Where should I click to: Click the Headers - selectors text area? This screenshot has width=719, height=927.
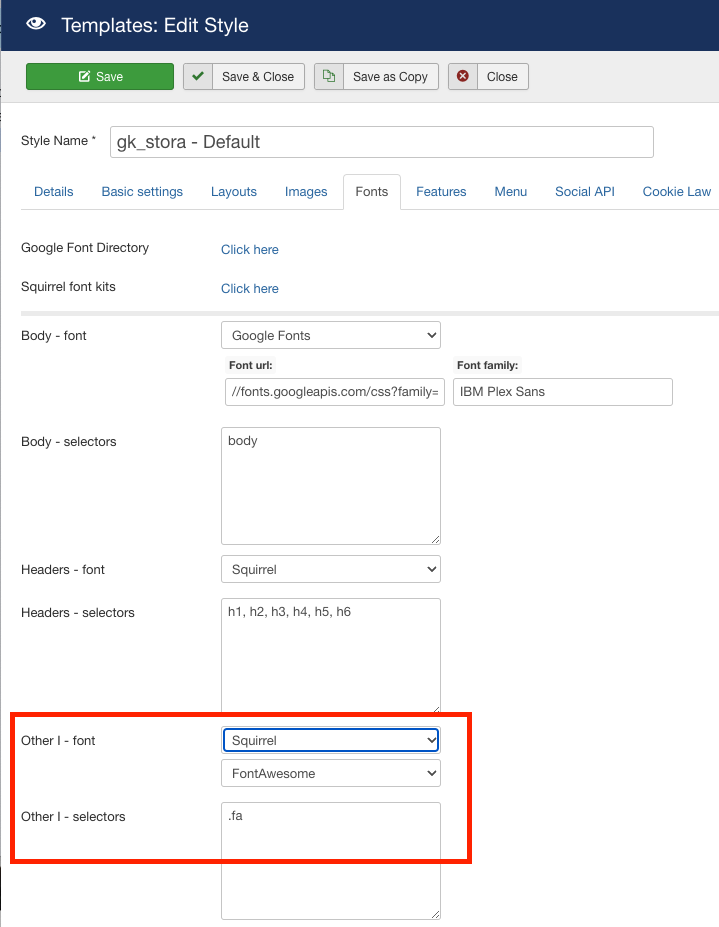[x=330, y=655]
